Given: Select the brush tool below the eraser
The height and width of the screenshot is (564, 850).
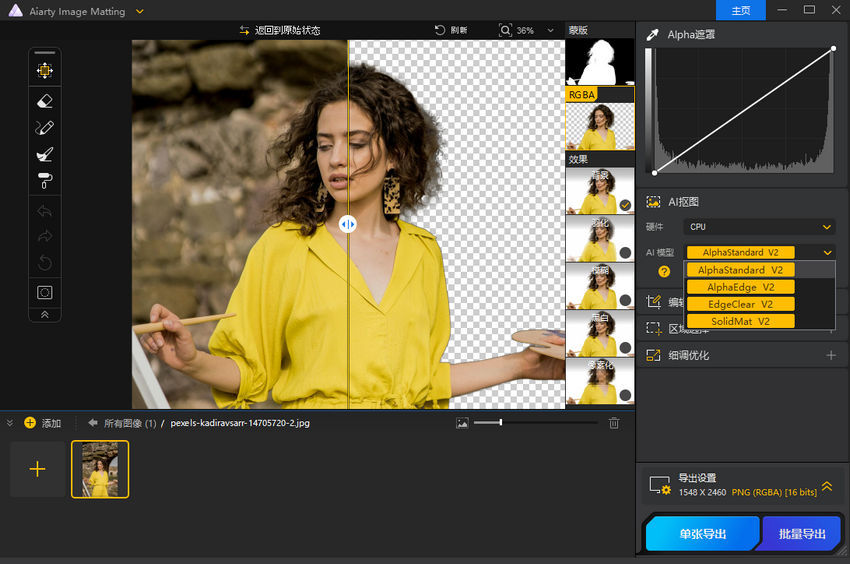Looking at the screenshot, I should (x=44, y=128).
